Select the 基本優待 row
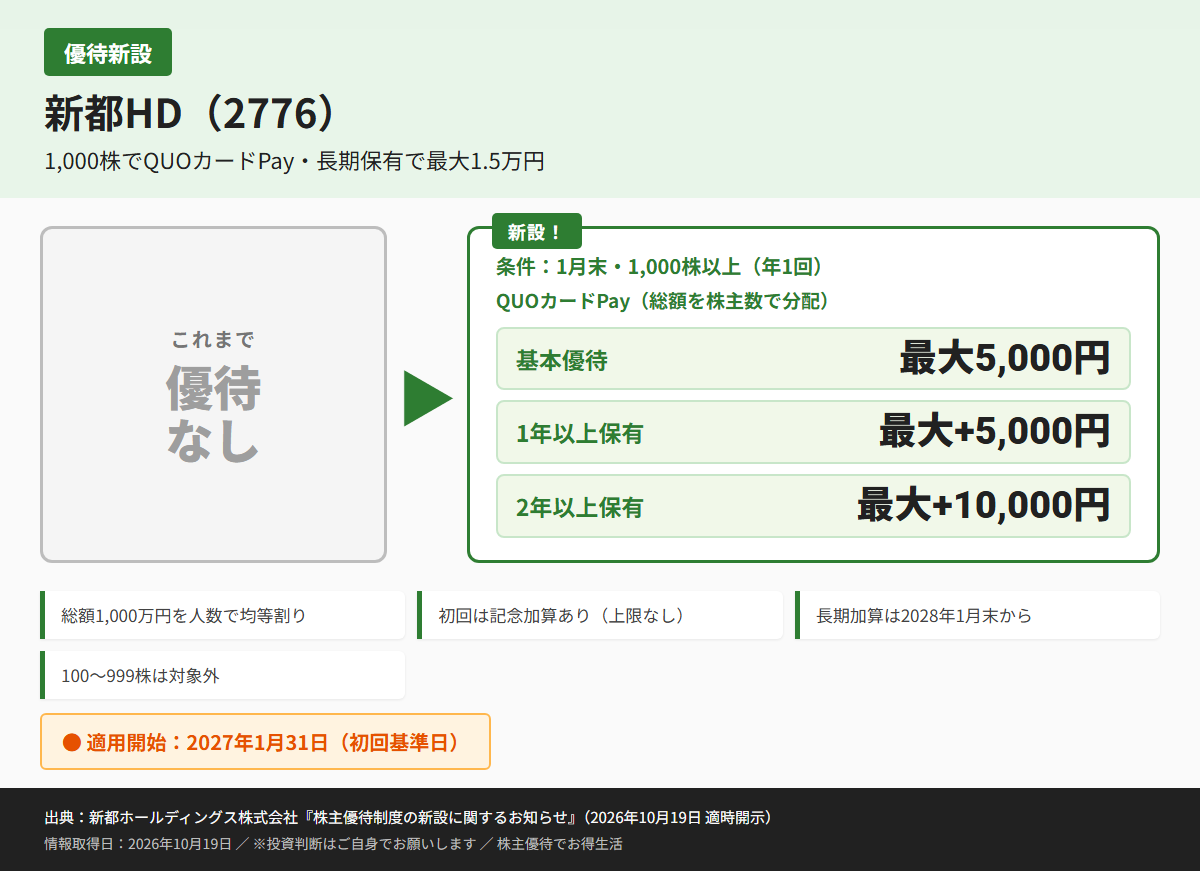 (813, 358)
